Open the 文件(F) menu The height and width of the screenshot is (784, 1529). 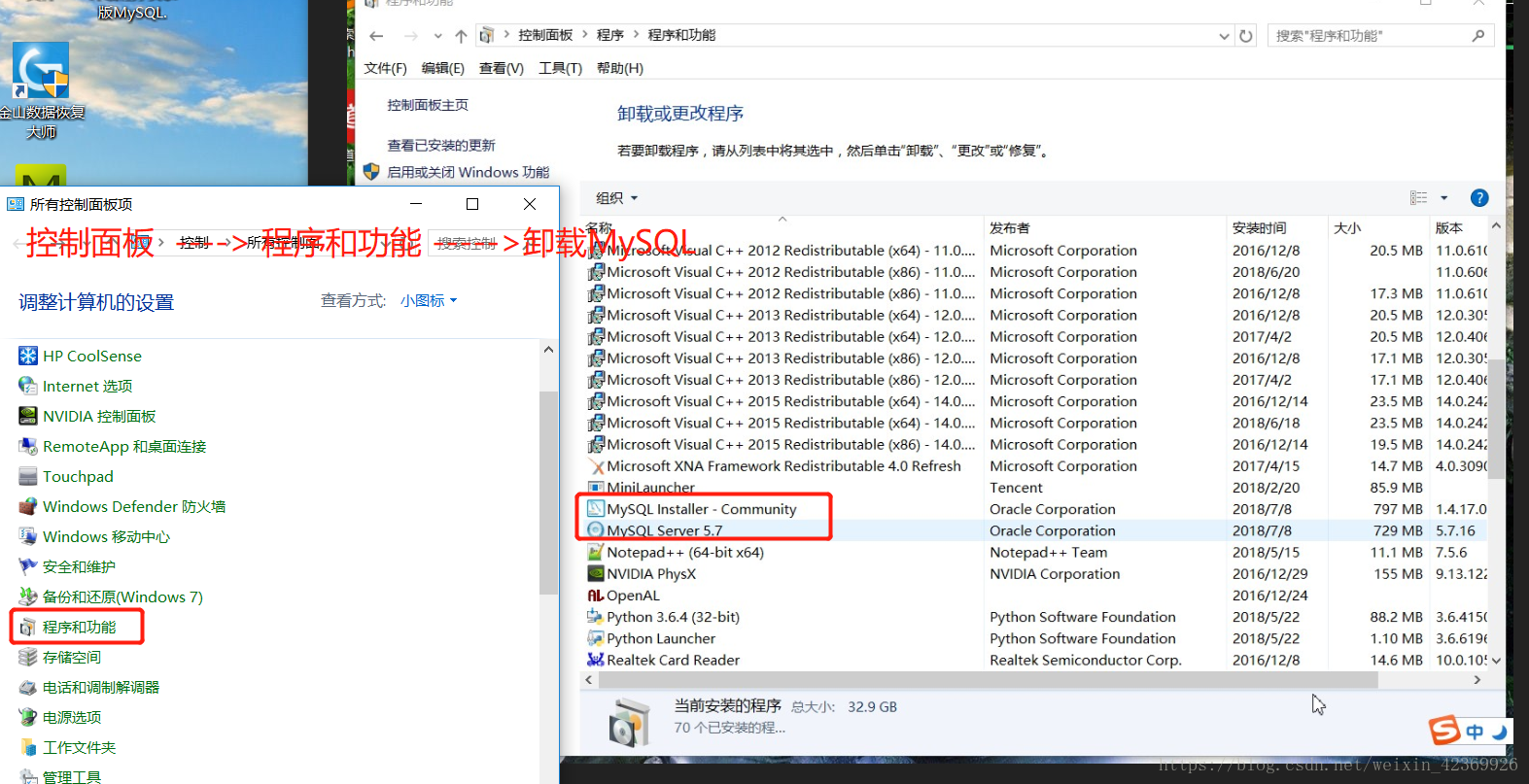pyautogui.click(x=385, y=68)
